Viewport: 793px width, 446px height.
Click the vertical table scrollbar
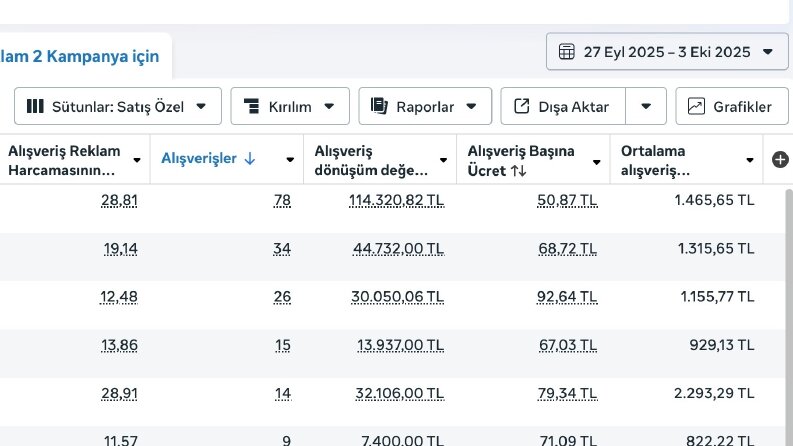point(789,318)
